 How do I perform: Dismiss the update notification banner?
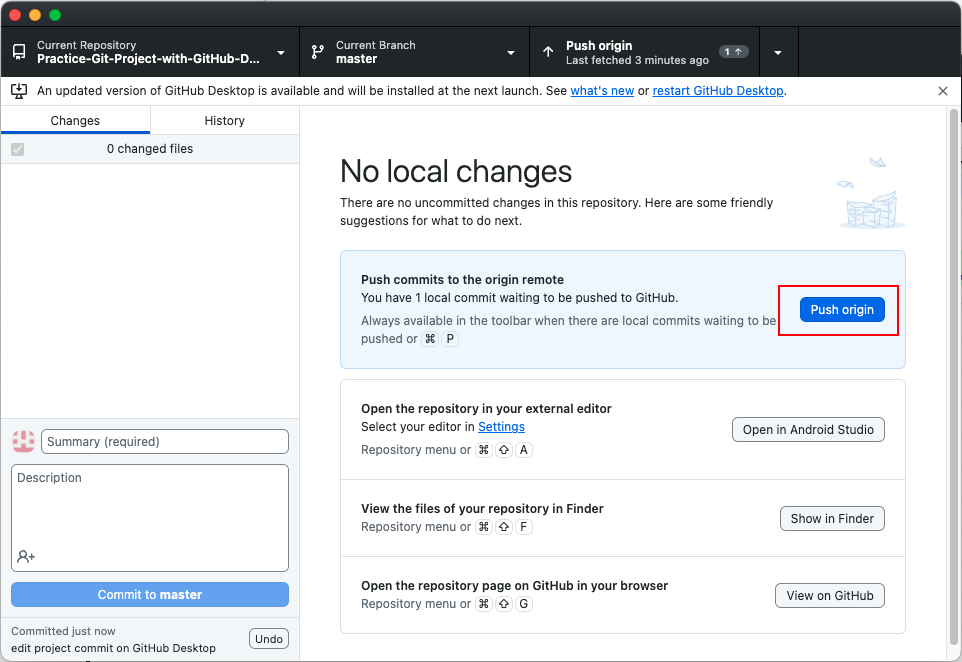coord(943,91)
